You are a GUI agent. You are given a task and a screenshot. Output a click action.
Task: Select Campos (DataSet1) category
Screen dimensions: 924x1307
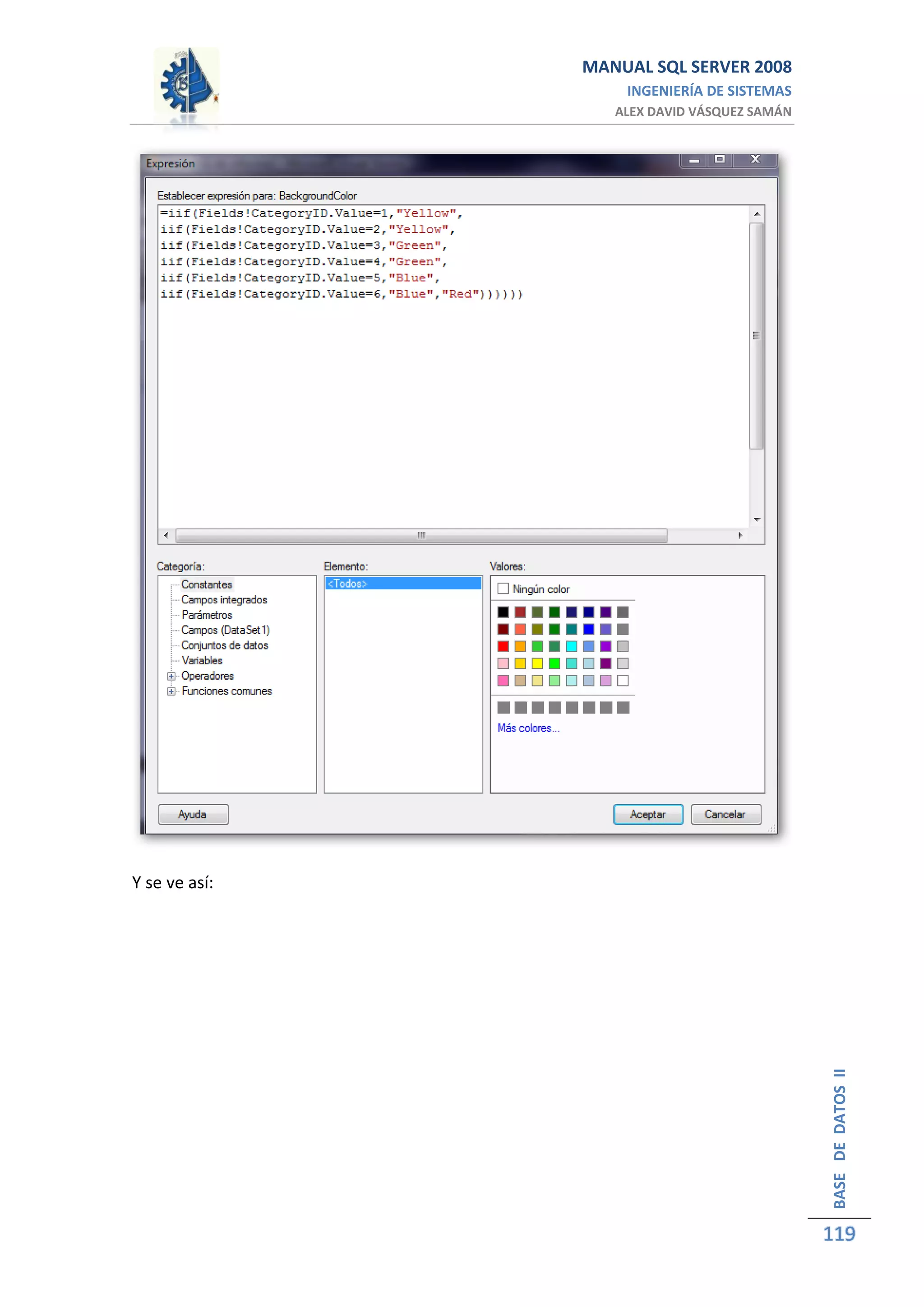[x=225, y=630]
